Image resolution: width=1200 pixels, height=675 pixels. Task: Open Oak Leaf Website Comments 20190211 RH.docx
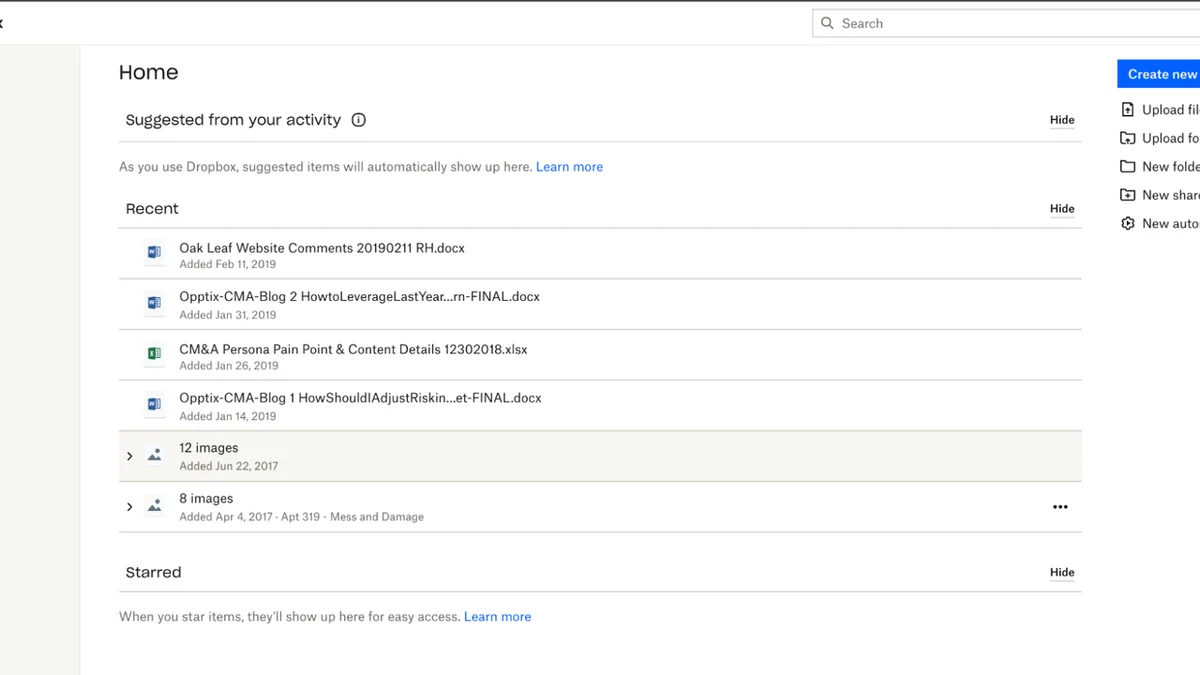coord(322,248)
